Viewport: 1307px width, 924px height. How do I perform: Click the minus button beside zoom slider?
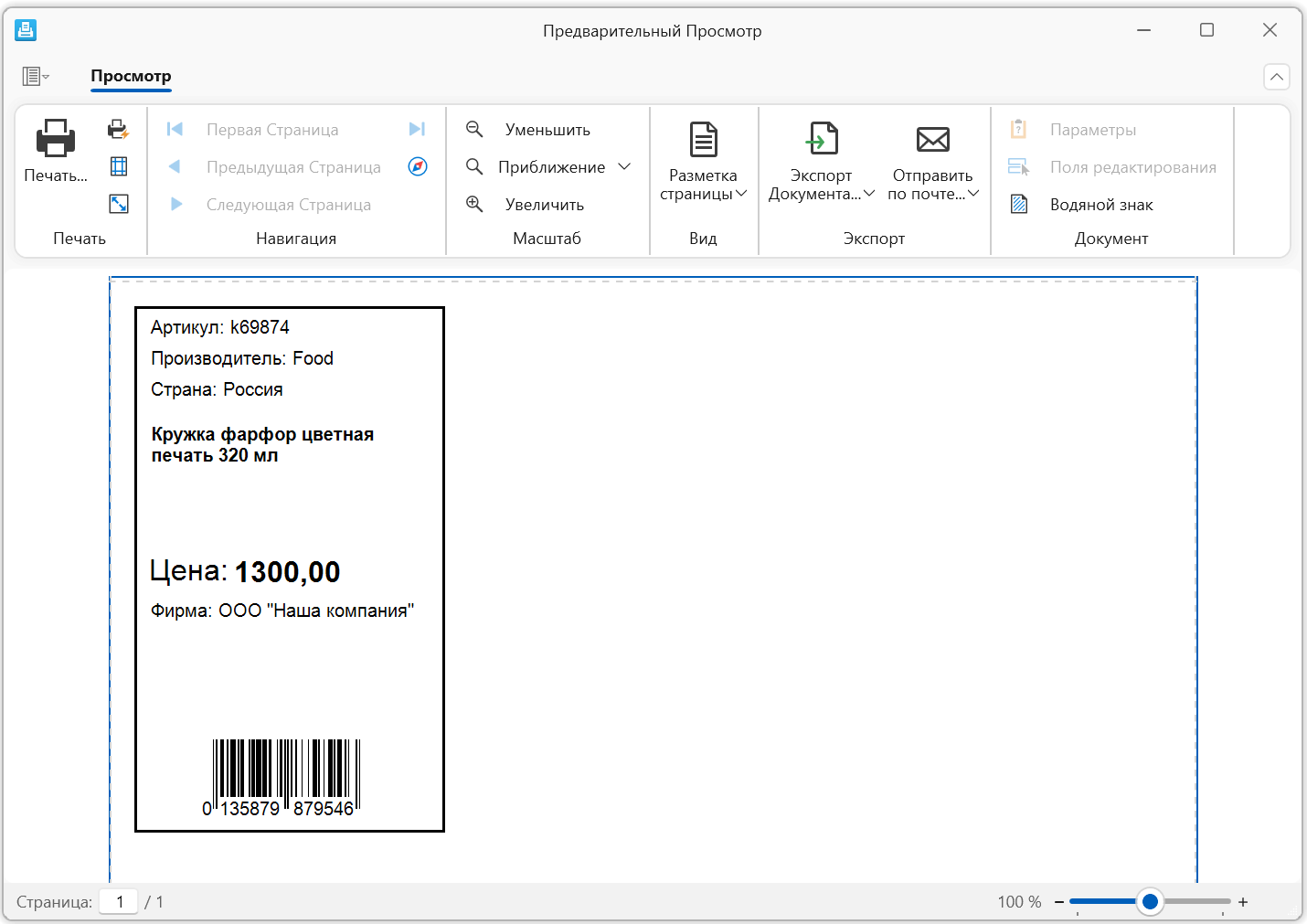pos(1059,902)
